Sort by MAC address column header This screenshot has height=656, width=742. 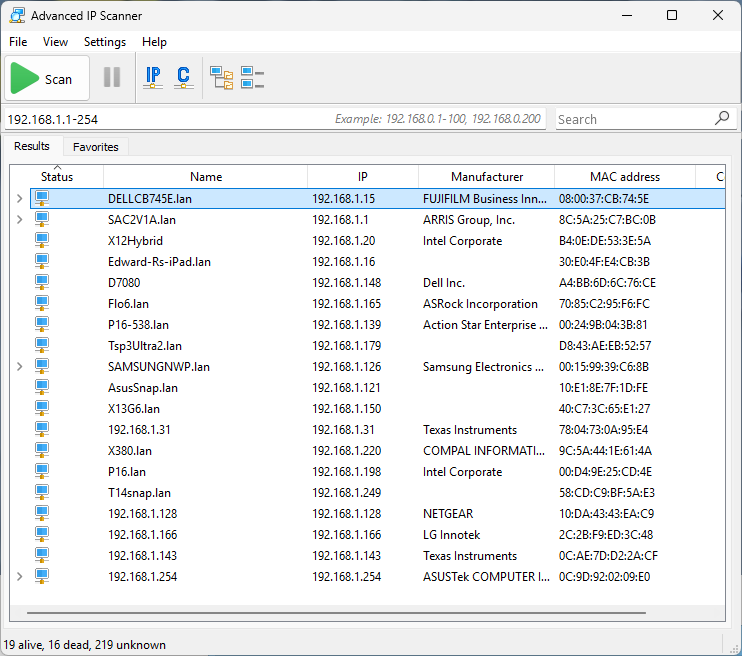coord(625,177)
